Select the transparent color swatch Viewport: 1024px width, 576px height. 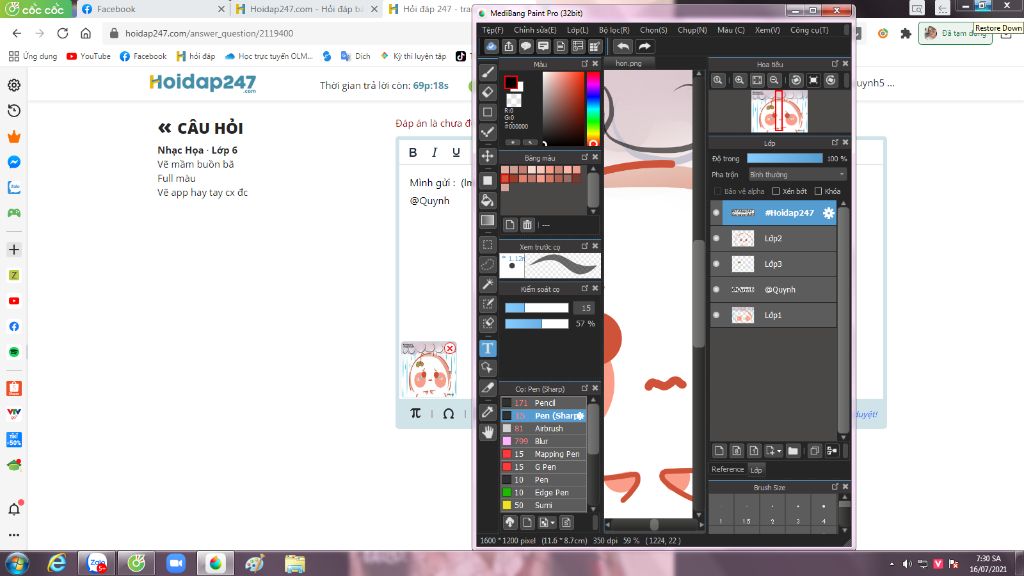coord(514,101)
